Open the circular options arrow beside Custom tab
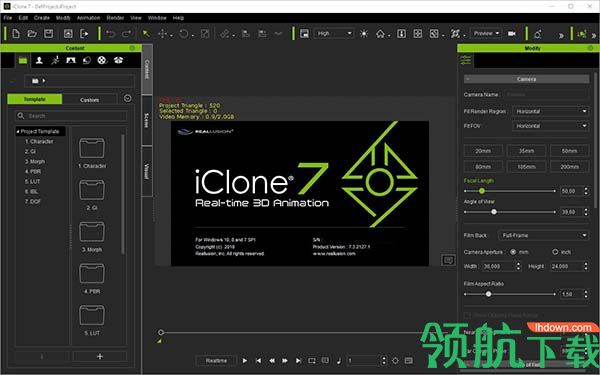This screenshot has width=600, height=375. pos(127,99)
